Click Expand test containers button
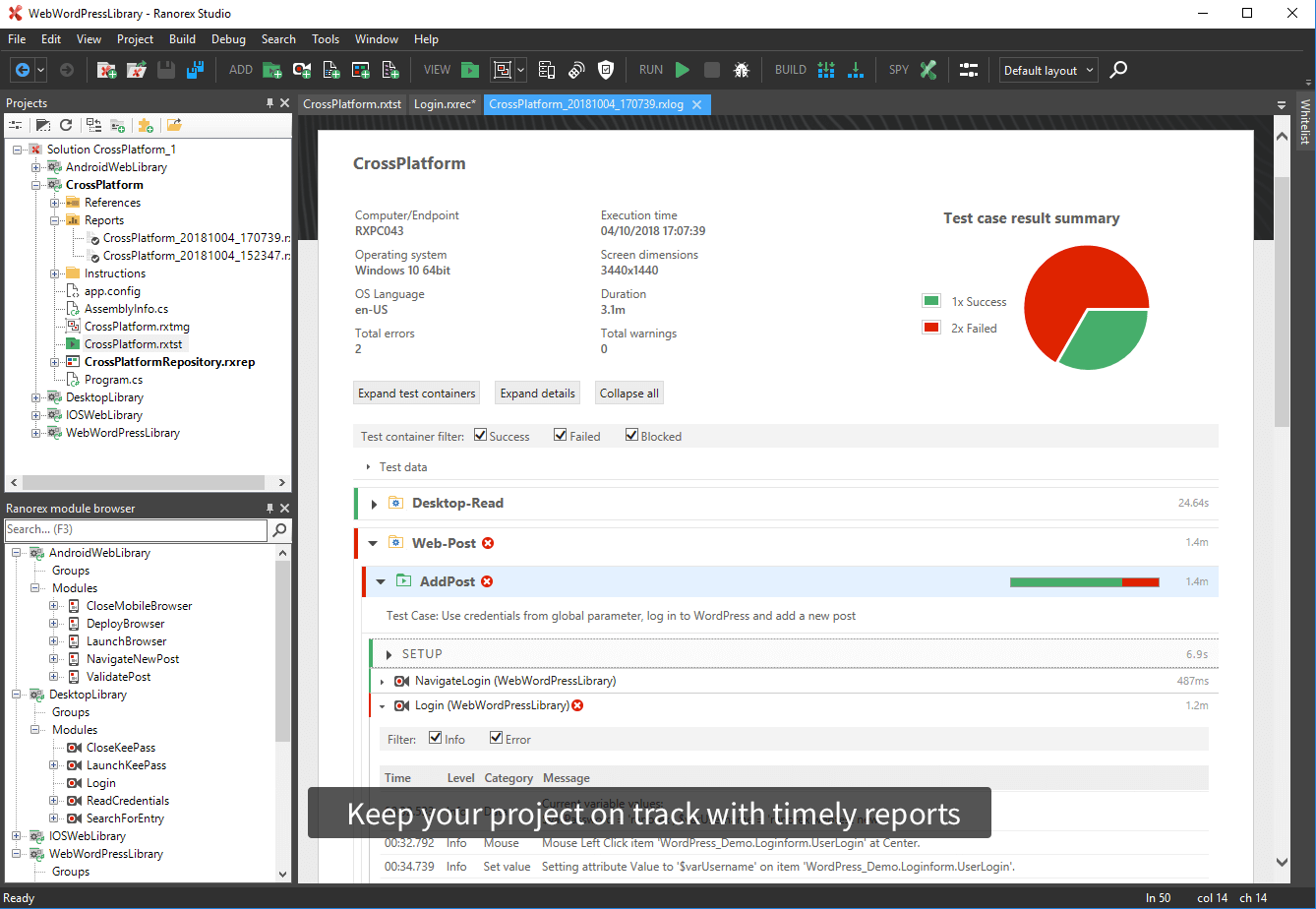 pos(417,393)
